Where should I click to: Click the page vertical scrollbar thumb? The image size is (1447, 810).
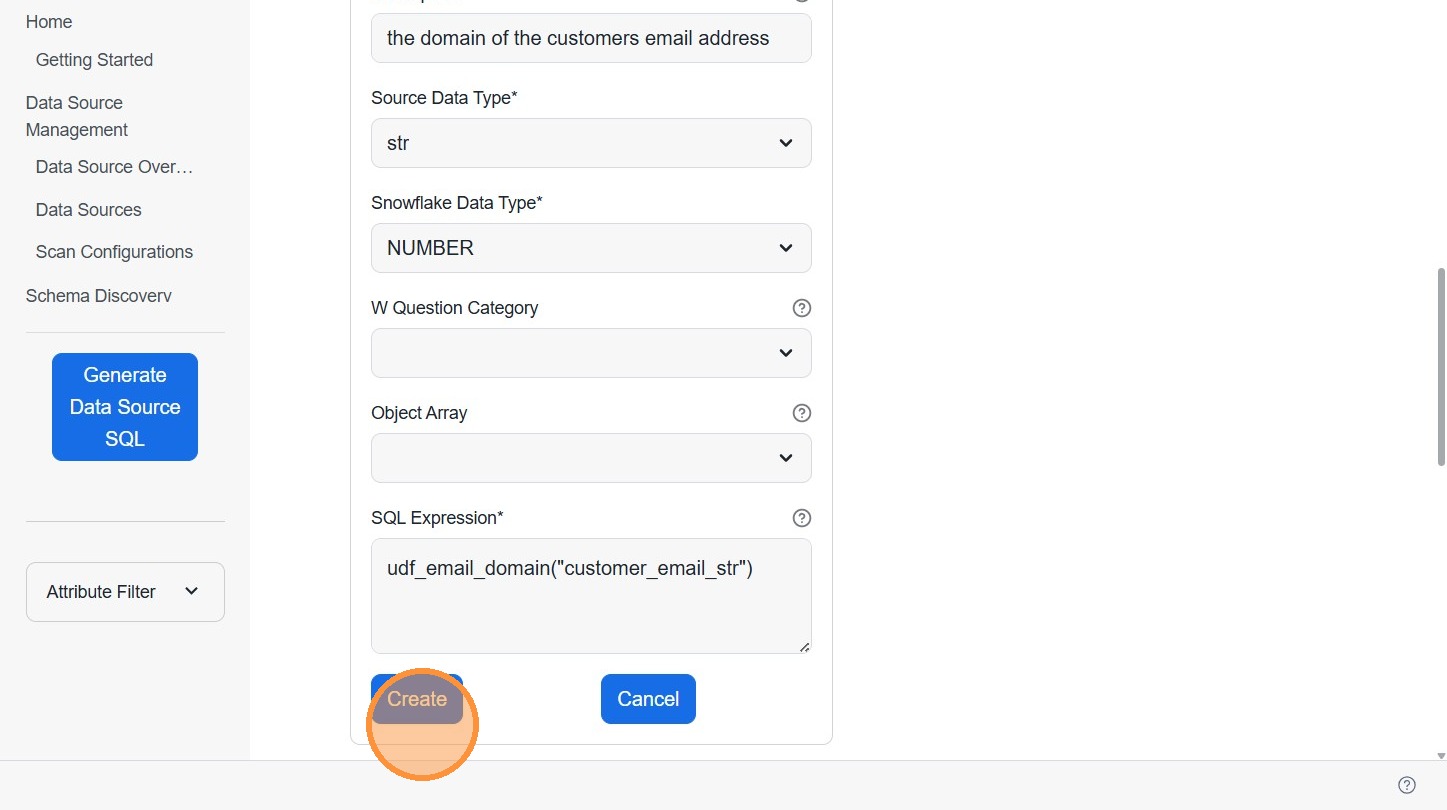pos(1440,365)
